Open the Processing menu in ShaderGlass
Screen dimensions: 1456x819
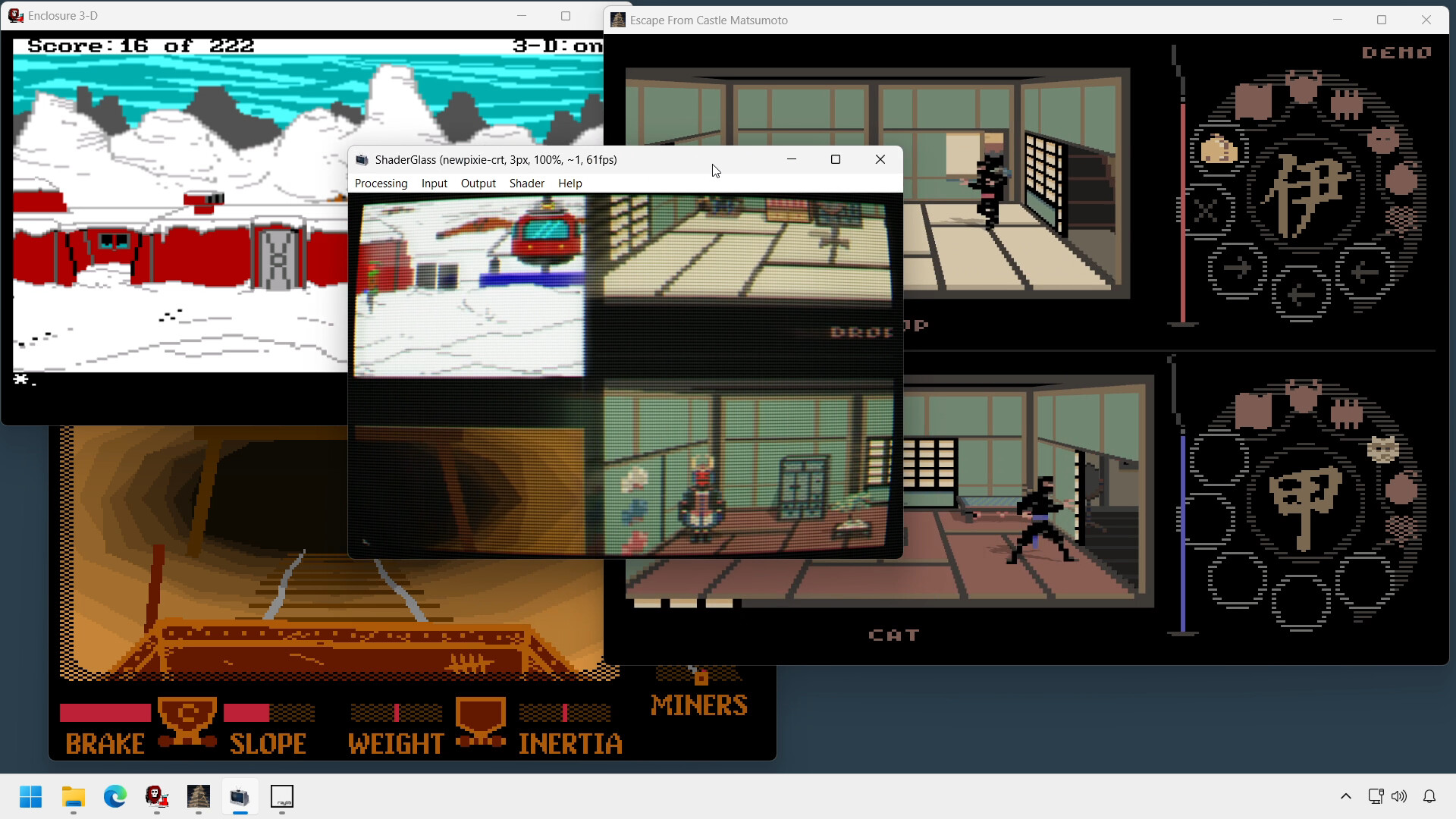point(381,184)
